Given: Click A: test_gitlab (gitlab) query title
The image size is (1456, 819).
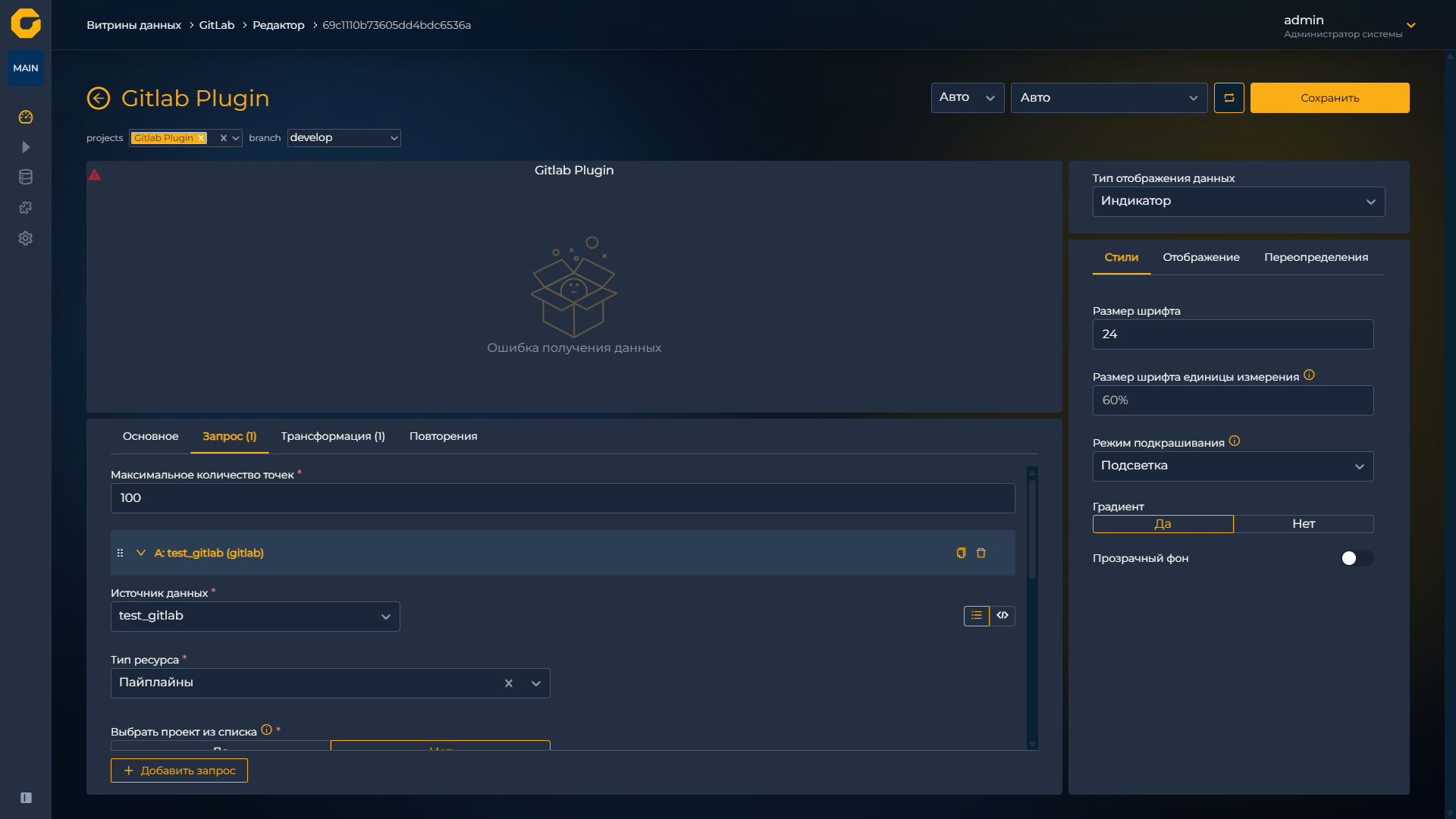Looking at the screenshot, I should pyautogui.click(x=209, y=553).
